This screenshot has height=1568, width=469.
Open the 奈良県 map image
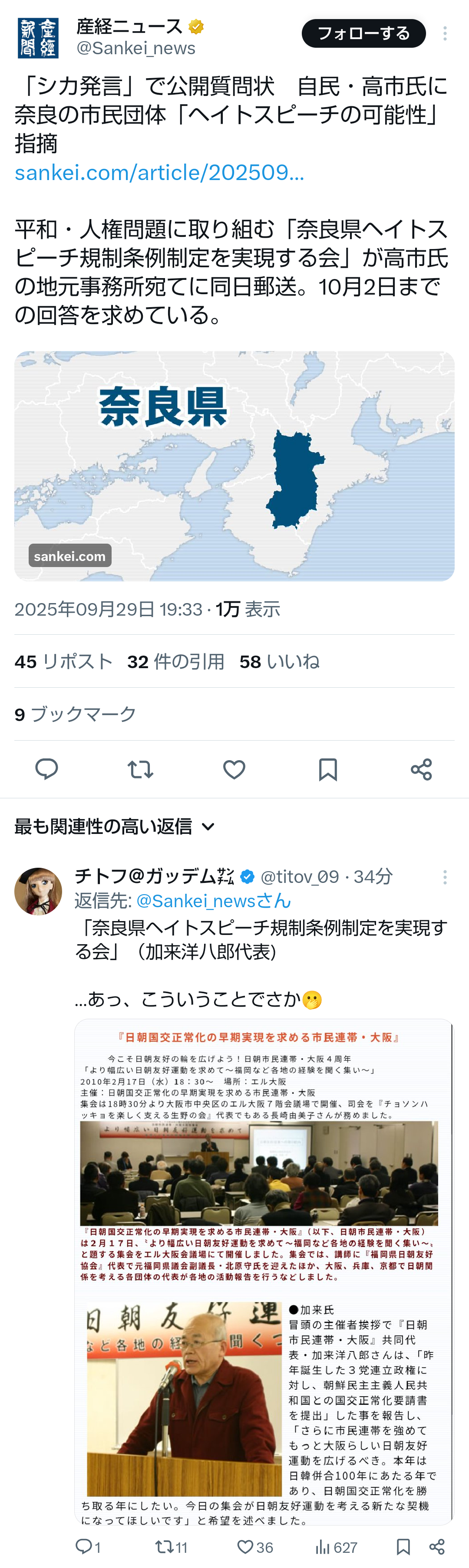point(234,466)
